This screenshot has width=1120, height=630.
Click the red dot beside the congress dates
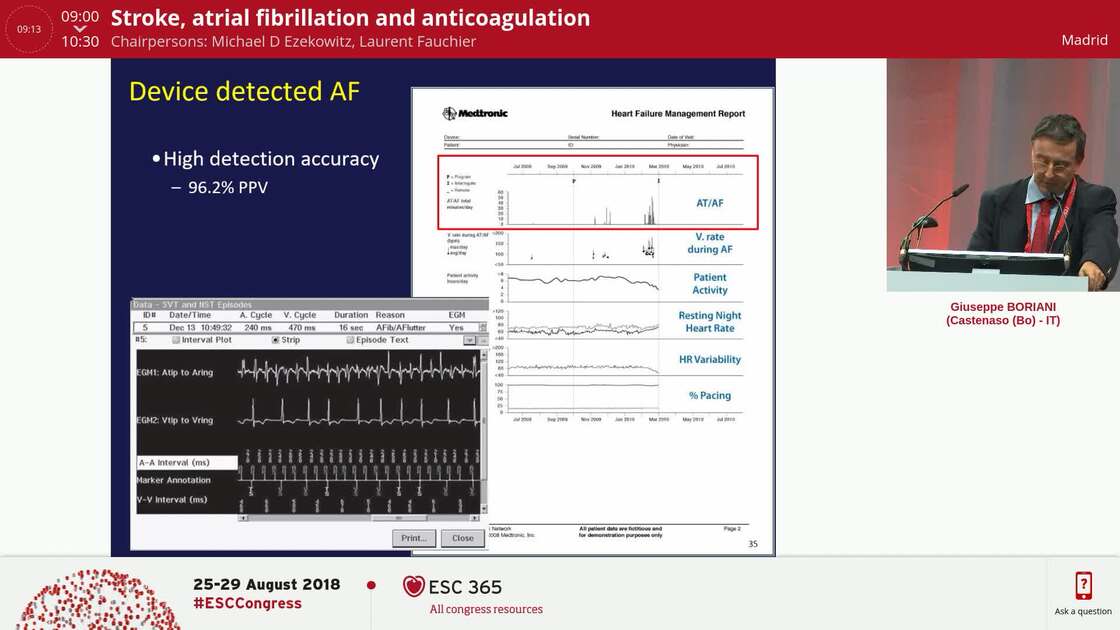(x=369, y=585)
